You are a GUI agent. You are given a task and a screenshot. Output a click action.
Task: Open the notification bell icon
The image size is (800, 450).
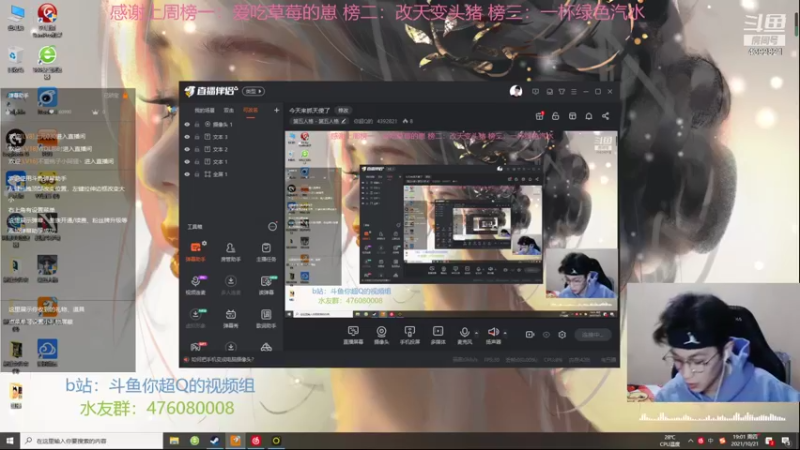589,116
